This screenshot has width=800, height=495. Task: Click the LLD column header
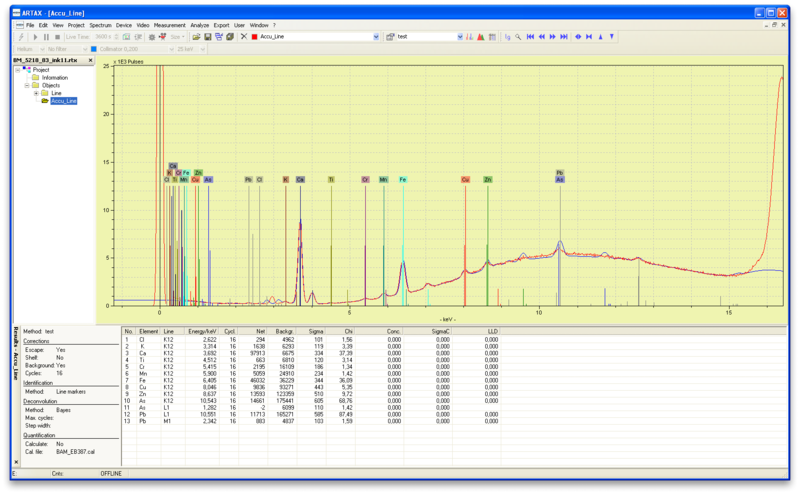[477, 331]
